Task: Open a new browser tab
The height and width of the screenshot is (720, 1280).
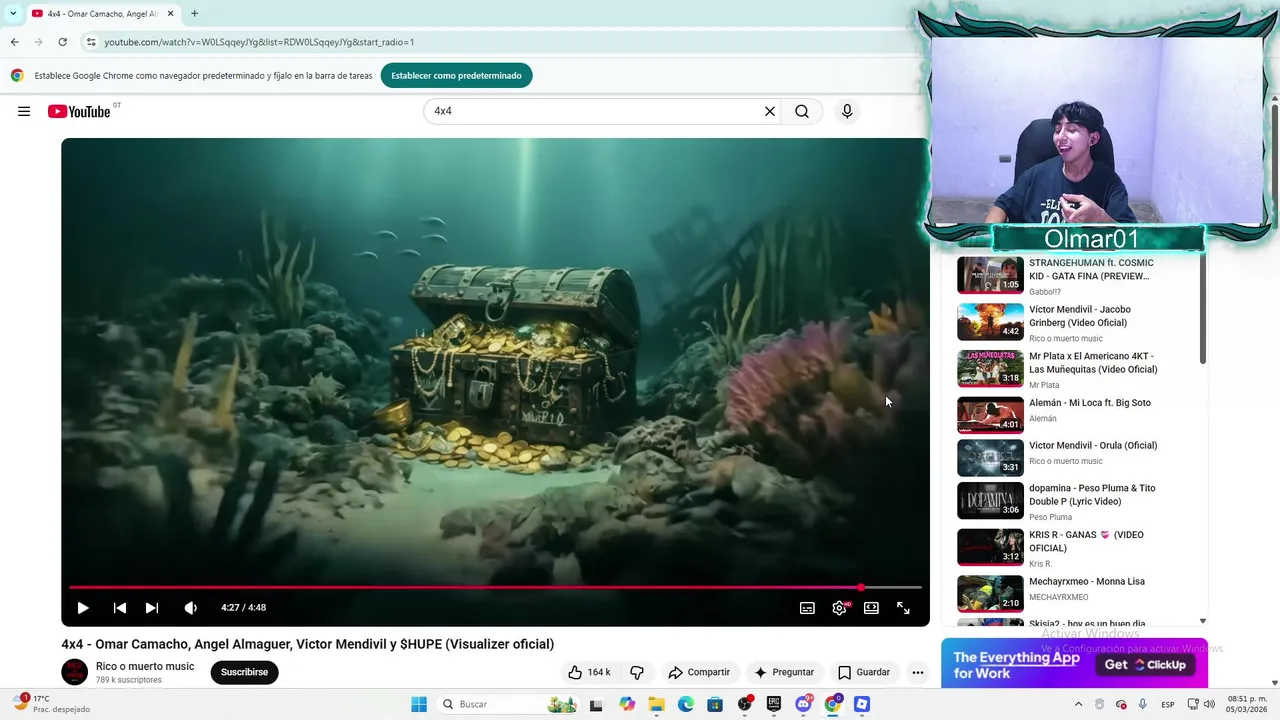Action: pyautogui.click(x=194, y=14)
